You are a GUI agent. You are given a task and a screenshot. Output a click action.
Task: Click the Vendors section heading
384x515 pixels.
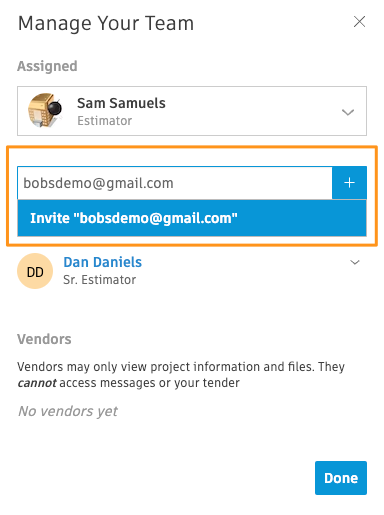(x=44, y=339)
